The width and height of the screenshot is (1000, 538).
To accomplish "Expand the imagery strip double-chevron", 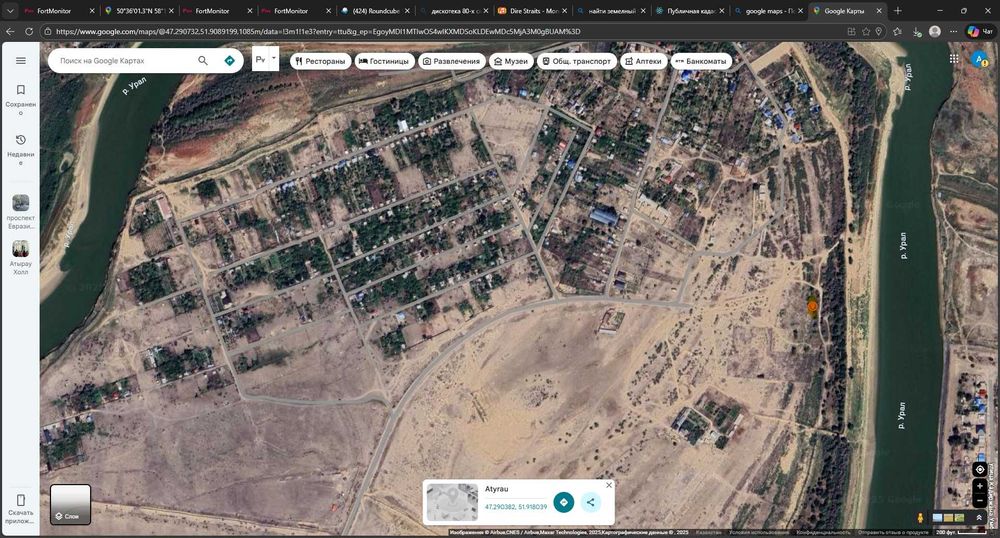I will coord(979,518).
